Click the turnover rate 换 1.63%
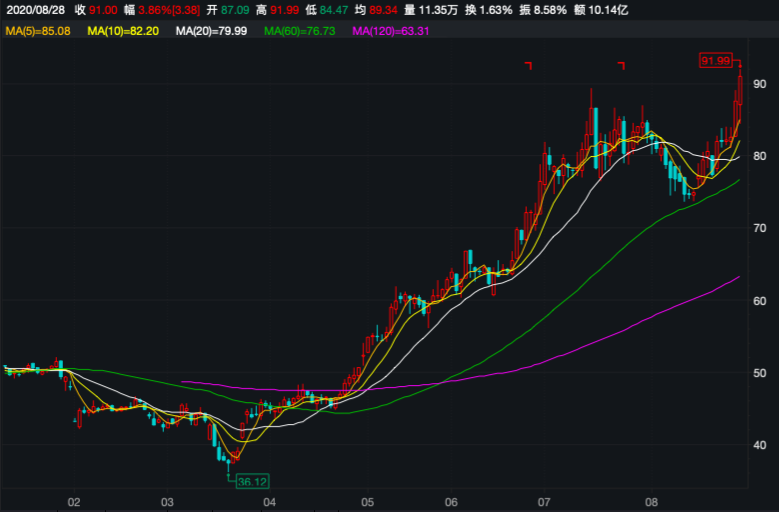Image resolution: width=779 pixels, height=512 pixels. click(490, 9)
